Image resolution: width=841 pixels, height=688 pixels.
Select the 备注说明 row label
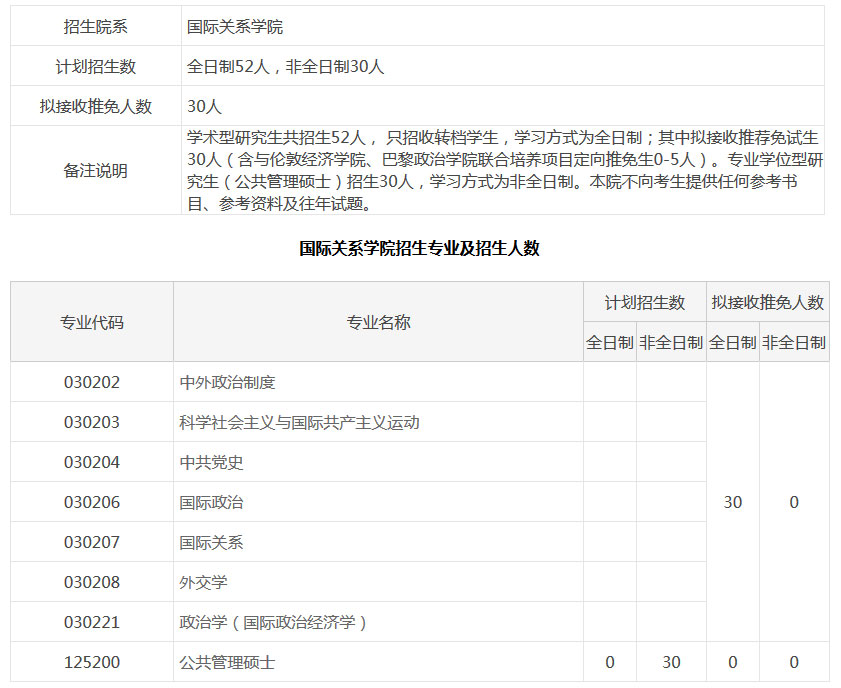[96, 170]
